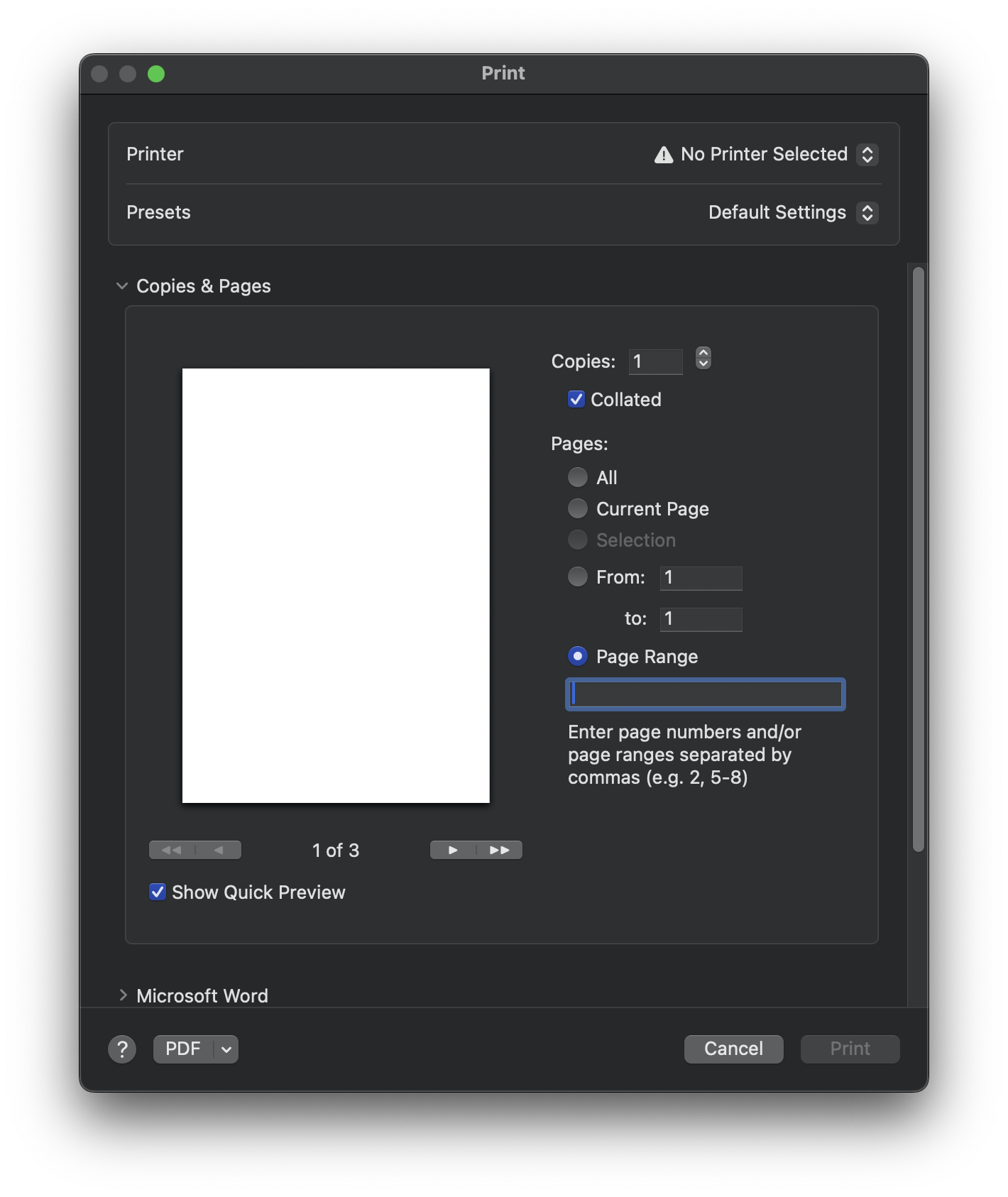The width and height of the screenshot is (1008, 1197).
Task: Disable Show Quick Preview checkbox
Action: [158, 892]
